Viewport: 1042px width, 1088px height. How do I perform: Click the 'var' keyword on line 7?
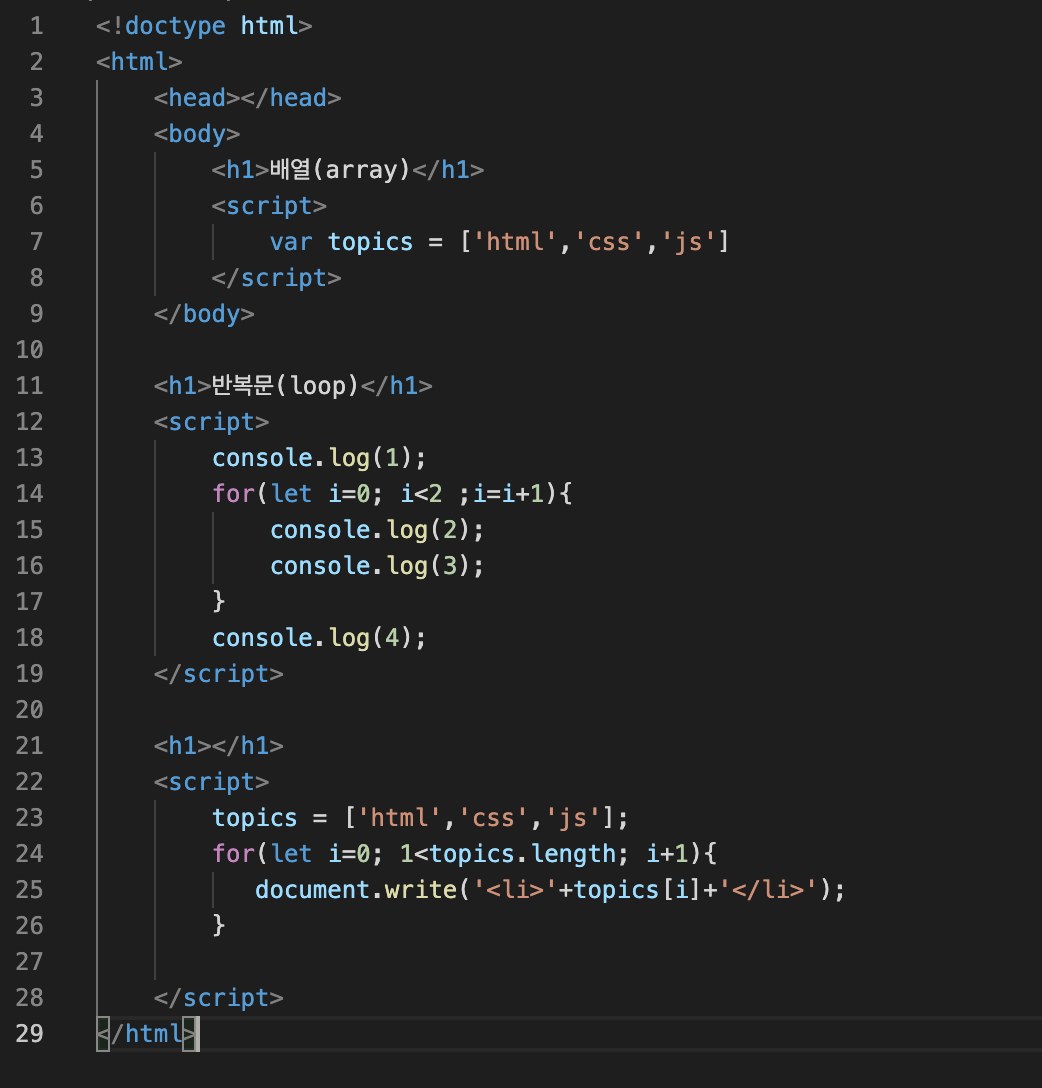coord(291,242)
